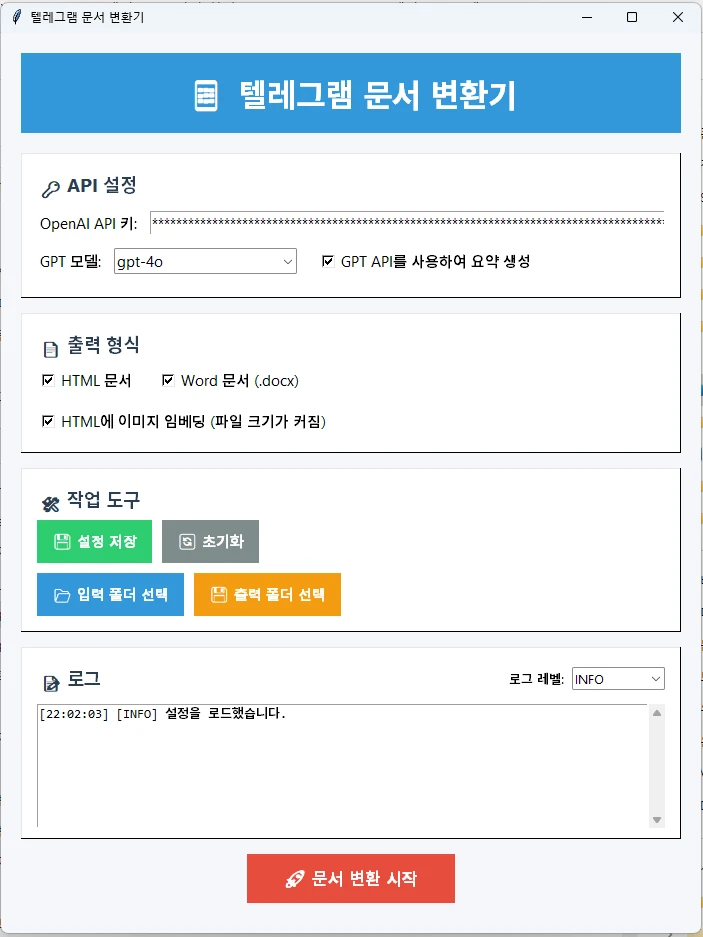Uncheck the GPT API 요약 생성 checkbox
703x937 pixels.
328,261
